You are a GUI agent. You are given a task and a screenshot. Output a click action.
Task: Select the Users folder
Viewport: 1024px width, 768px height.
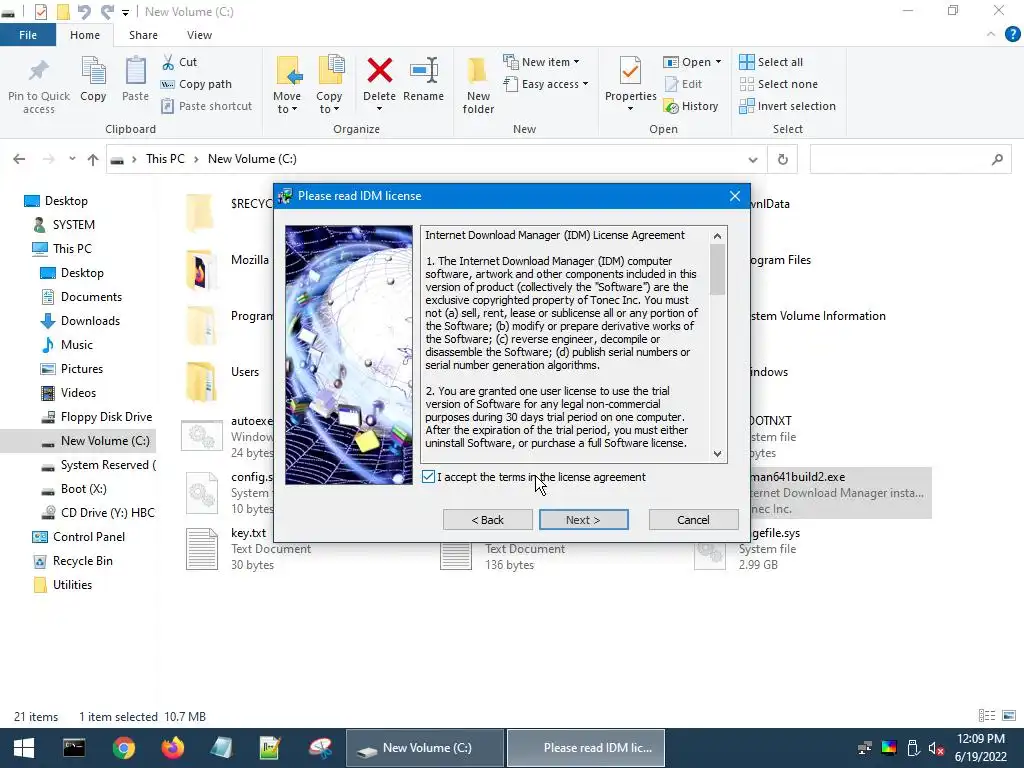pos(225,380)
